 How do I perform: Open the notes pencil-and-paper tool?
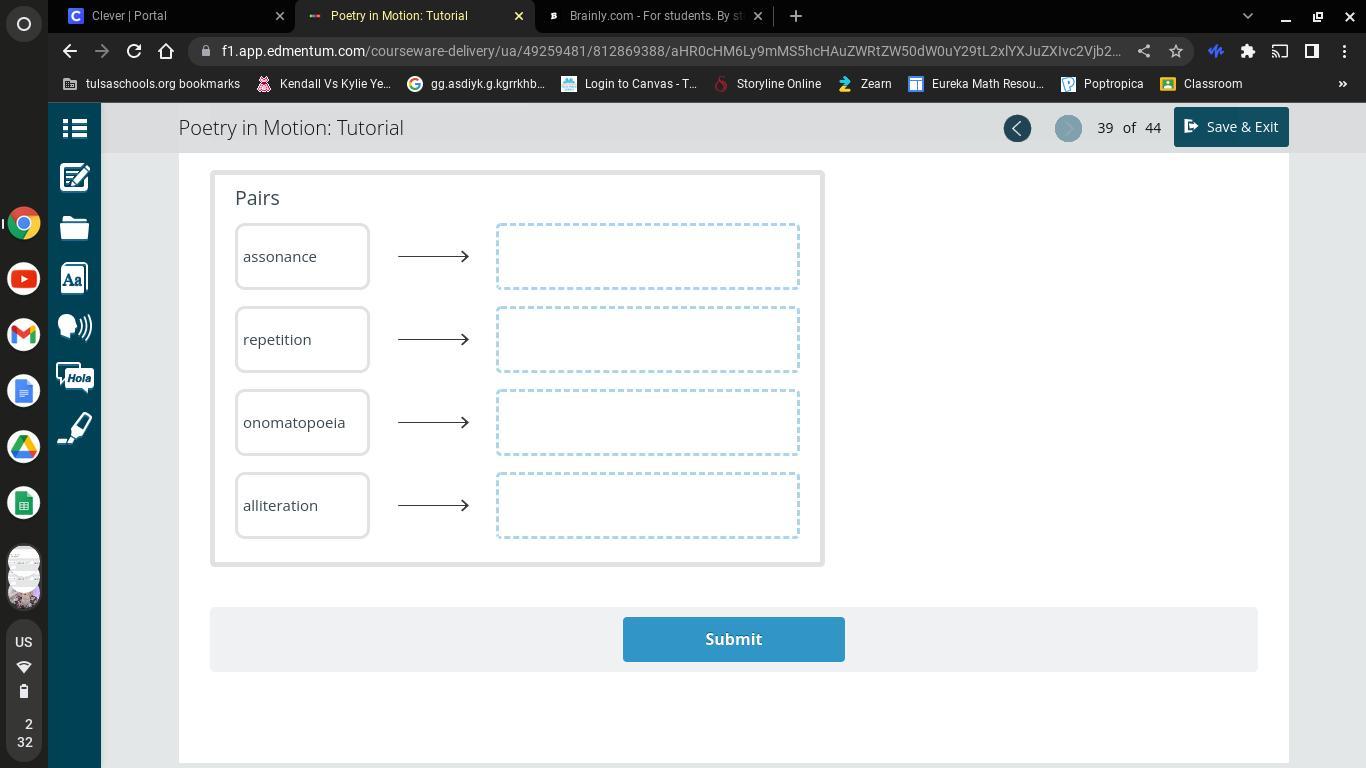75,178
